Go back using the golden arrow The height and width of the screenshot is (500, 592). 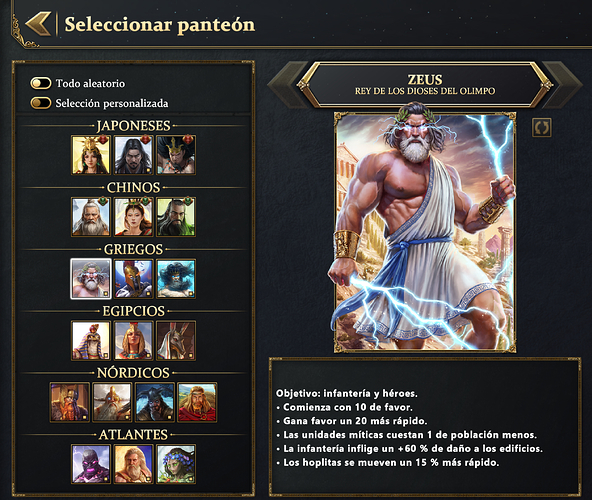[38, 24]
